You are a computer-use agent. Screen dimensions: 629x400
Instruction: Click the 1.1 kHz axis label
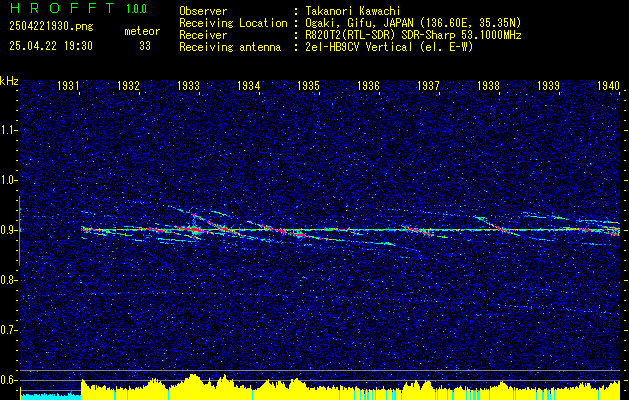point(8,130)
